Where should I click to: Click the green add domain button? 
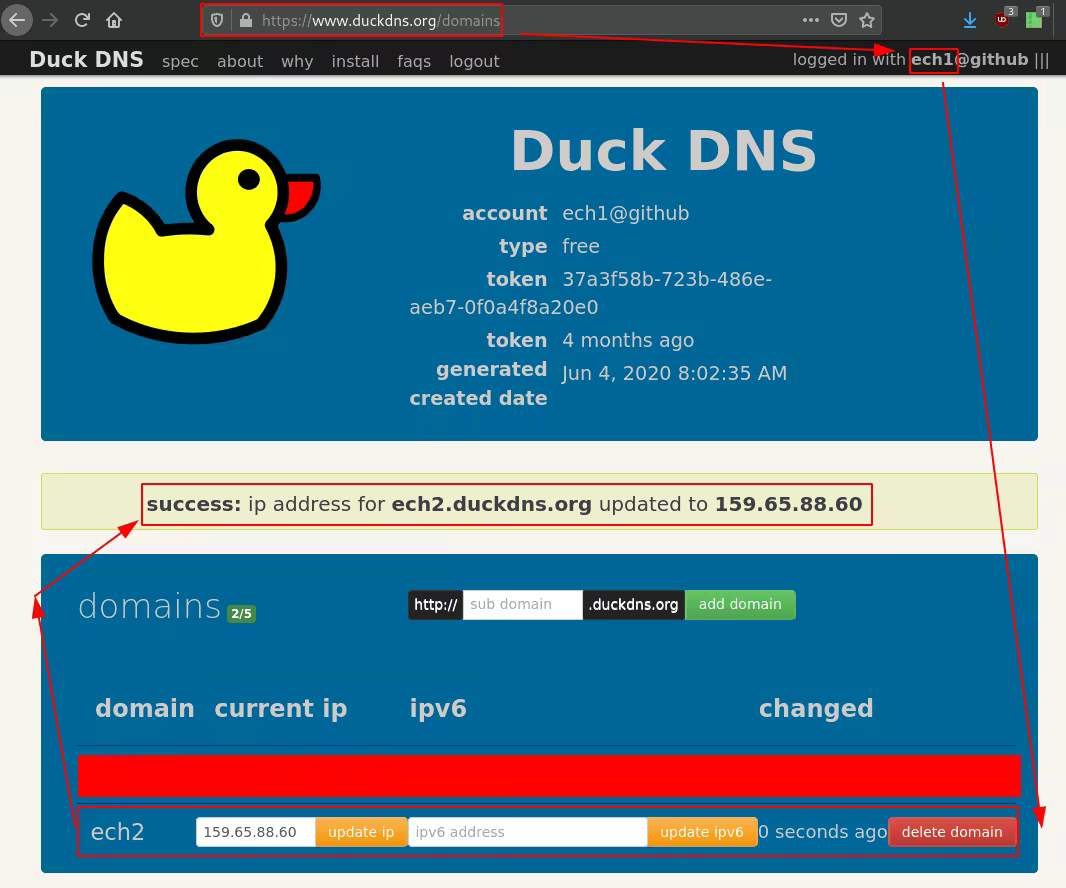tap(740, 604)
